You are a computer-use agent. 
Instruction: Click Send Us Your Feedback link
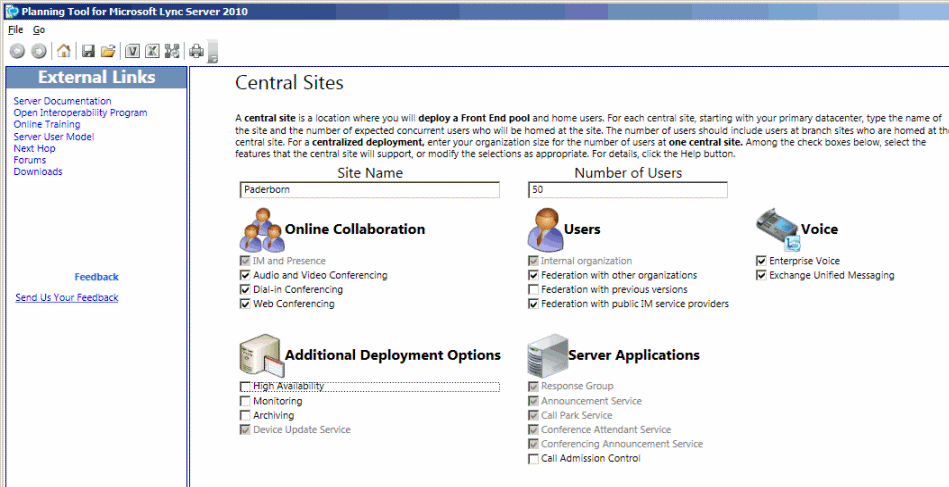coord(67,298)
